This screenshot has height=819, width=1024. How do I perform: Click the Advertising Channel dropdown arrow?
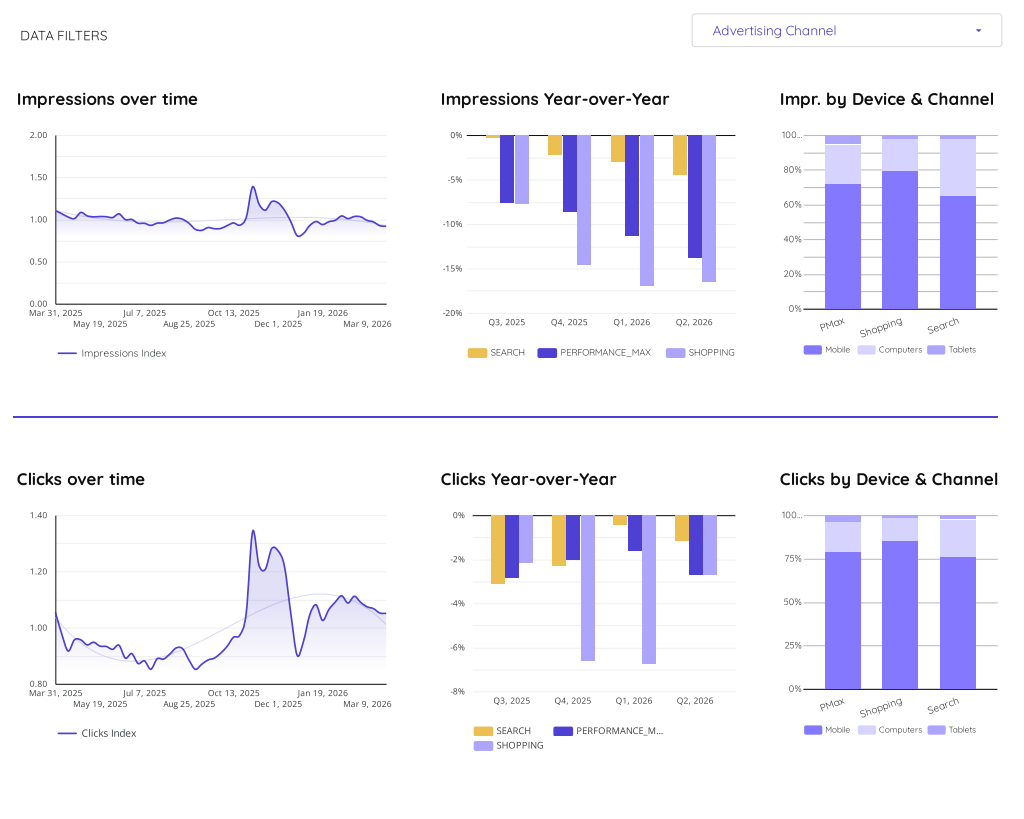978,31
